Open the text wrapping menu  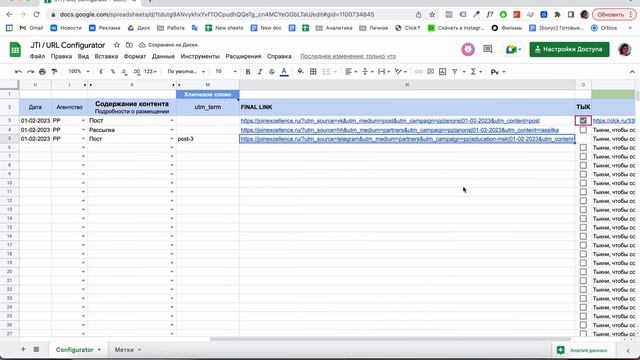click(x=384, y=72)
